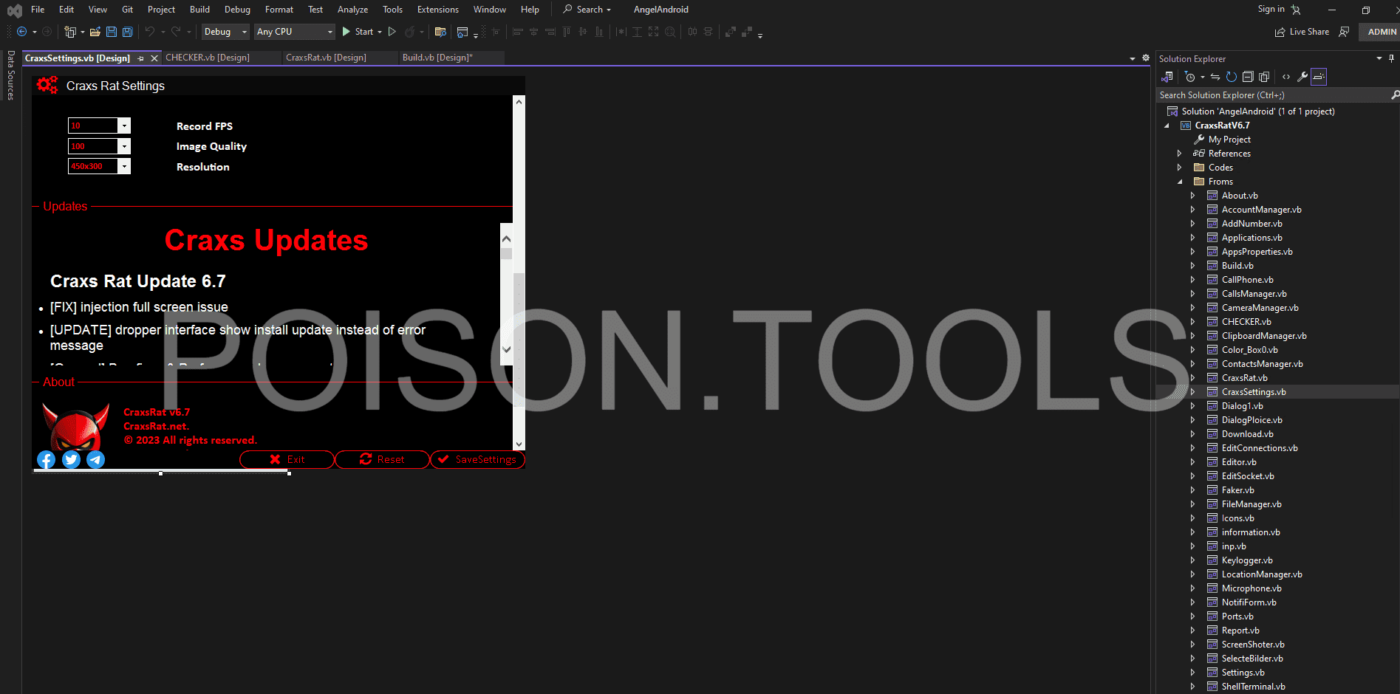The width and height of the screenshot is (1400, 694).
Task: Click the Solution Explorer search magnifier icon
Action: pyautogui.click(x=1395, y=95)
